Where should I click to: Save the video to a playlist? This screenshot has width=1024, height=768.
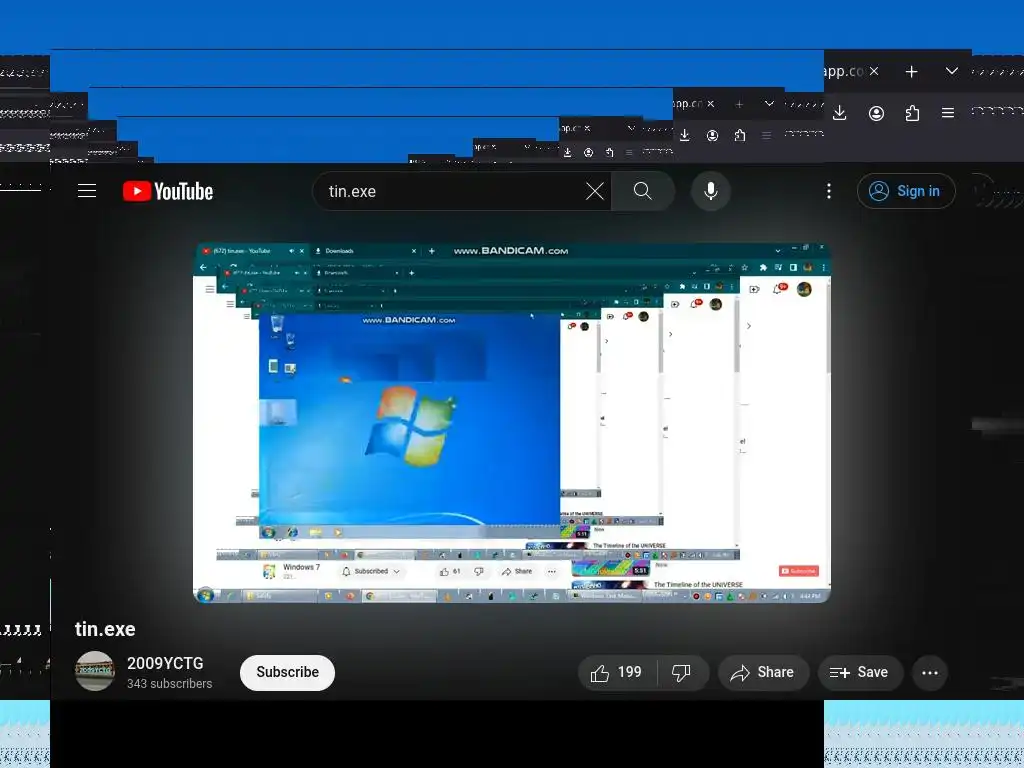click(x=859, y=673)
